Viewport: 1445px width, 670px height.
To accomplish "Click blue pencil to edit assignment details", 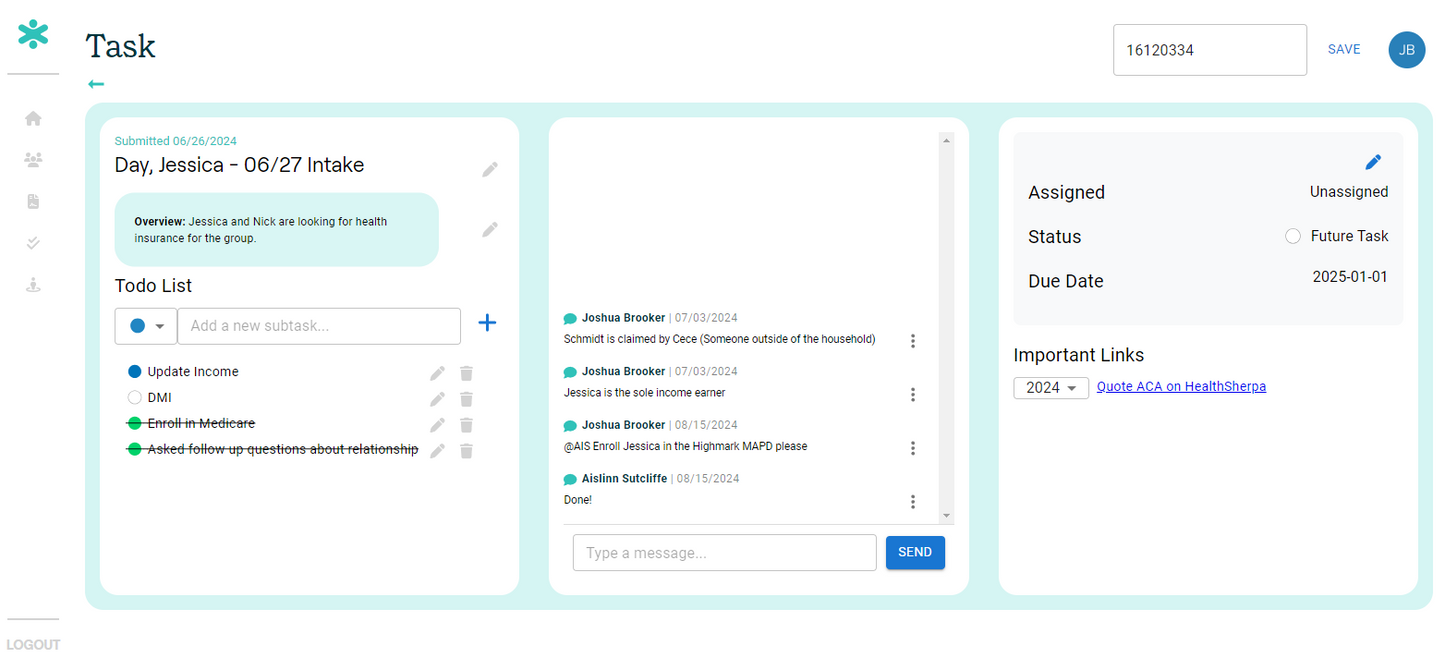I will 1373,162.
